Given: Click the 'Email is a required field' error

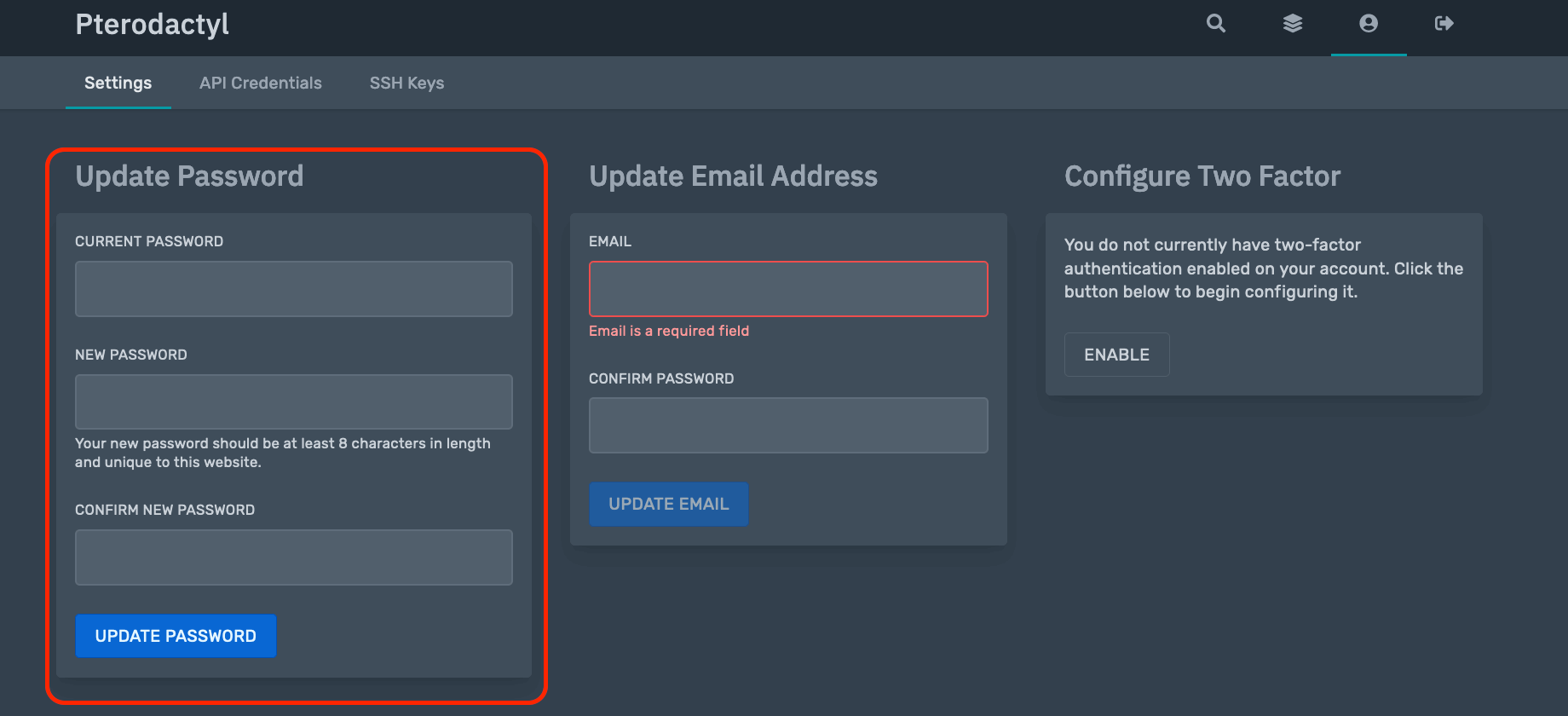Looking at the screenshot, I should (x=669, y=331).
